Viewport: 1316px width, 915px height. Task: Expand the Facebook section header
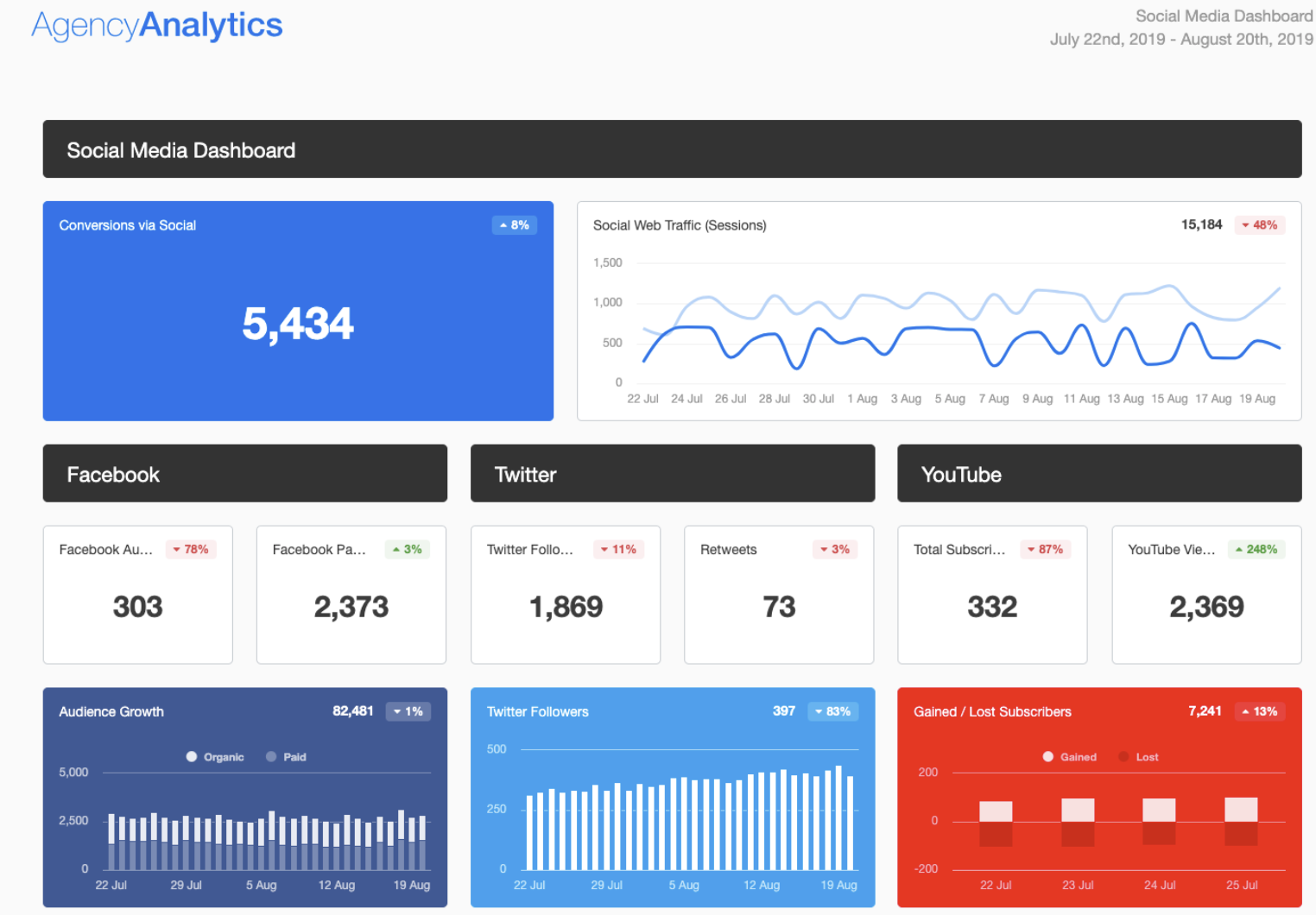(244, 473)
